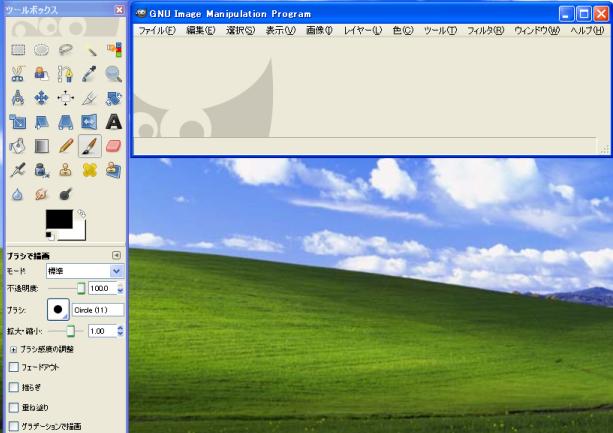The height and width of the screenshot is (433, 613).
Task: Increase opacity value with stepper arrow
Action: [x=120, y=285]
